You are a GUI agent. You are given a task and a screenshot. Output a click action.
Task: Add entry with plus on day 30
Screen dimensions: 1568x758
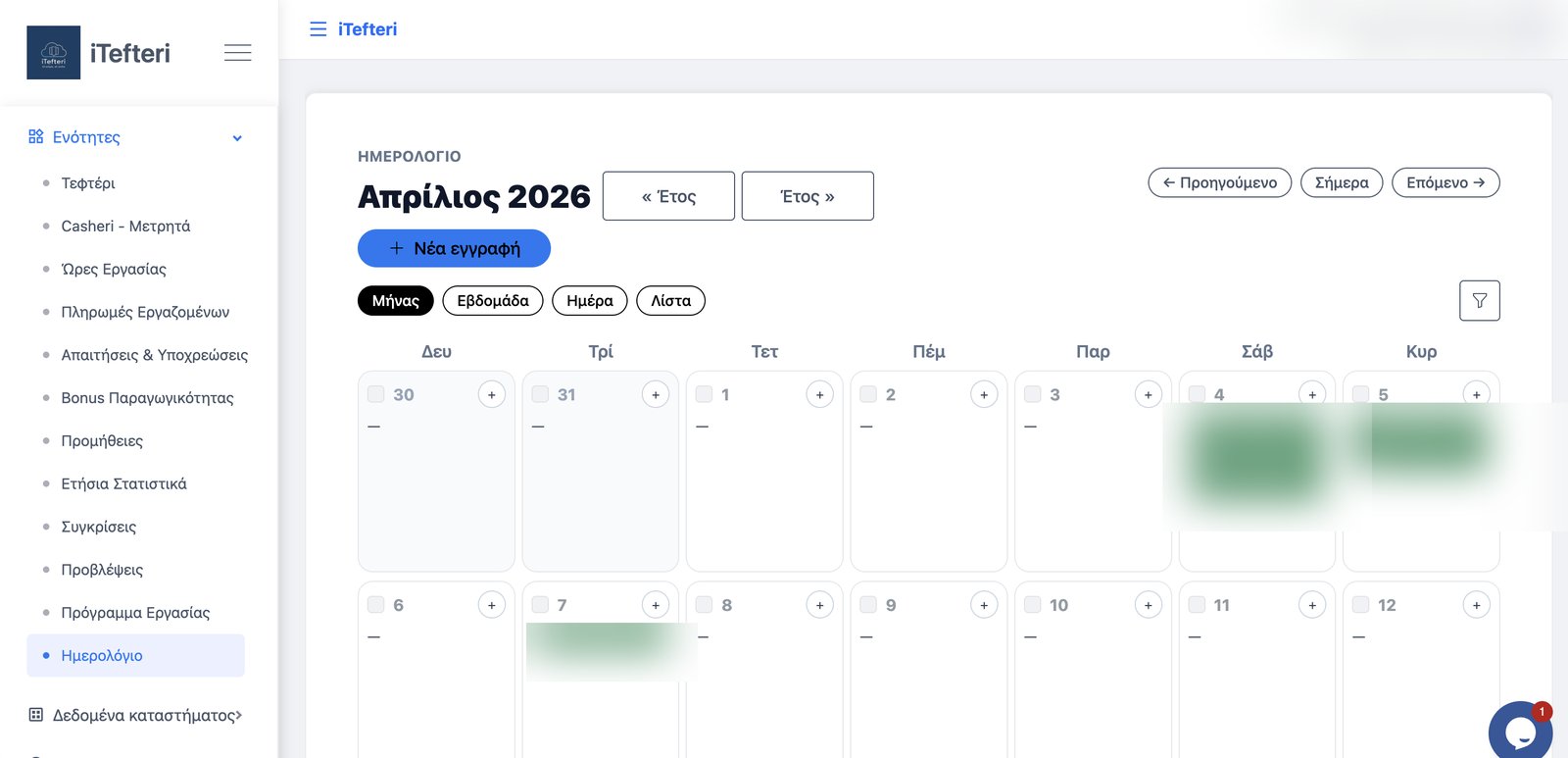click(492, 394)
